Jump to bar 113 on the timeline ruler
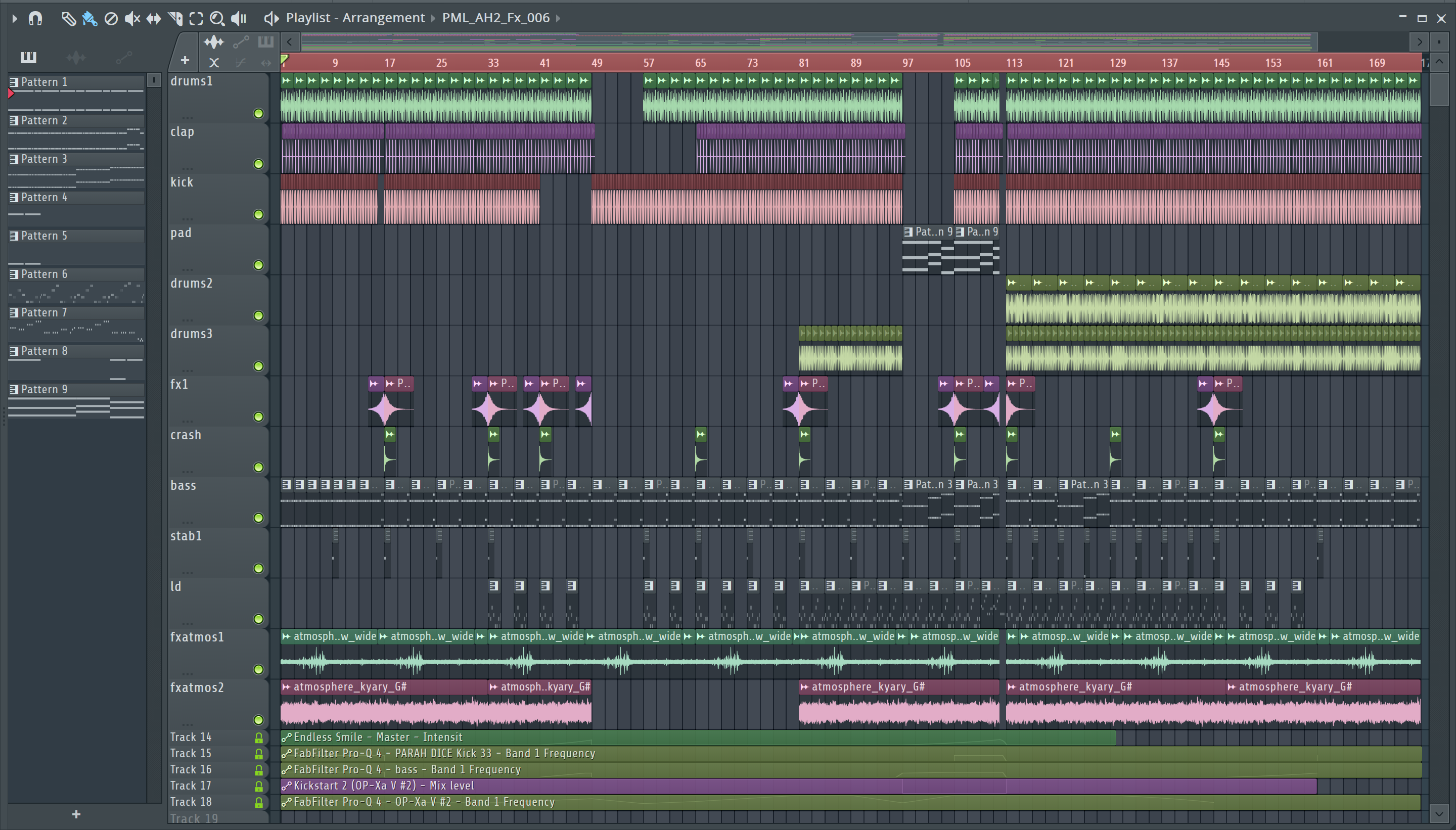This screenshot has height=830, width=1456. coord(1014,63)
